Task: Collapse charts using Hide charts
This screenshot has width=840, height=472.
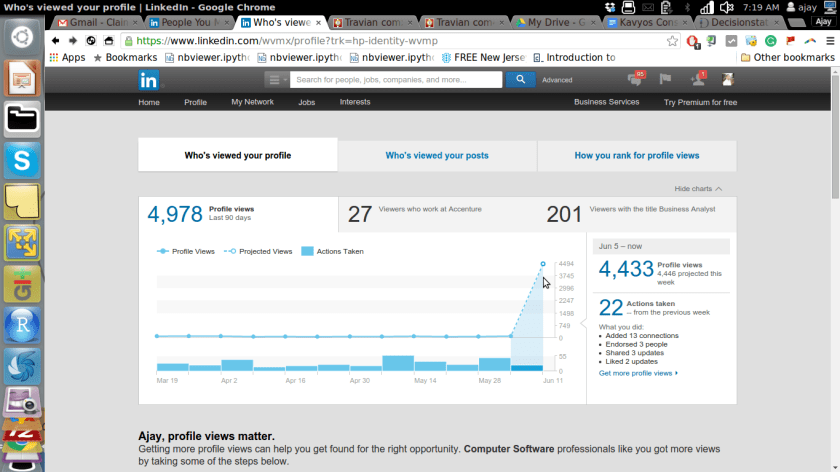Action: click(698, 188)
